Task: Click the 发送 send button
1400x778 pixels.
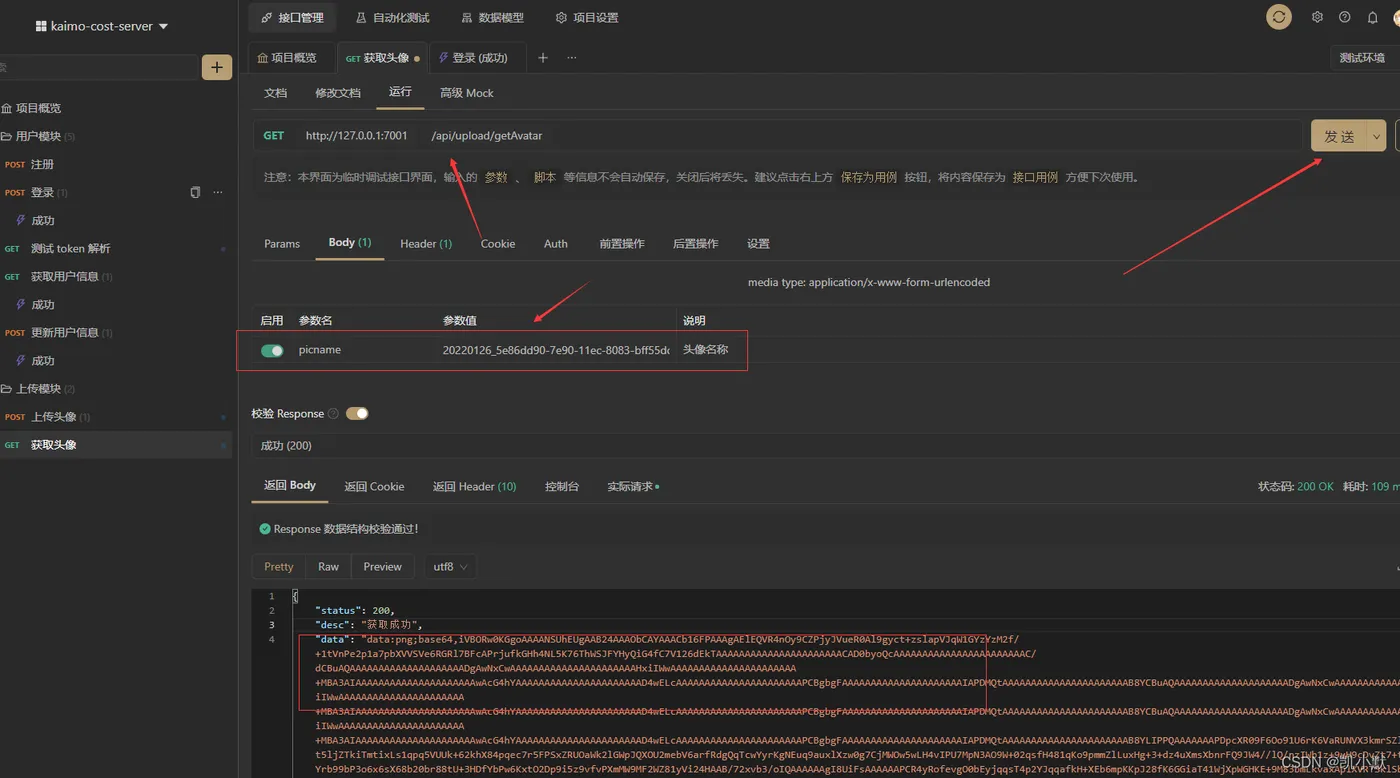Action: pyautogui.click(x=1339, y=136)
